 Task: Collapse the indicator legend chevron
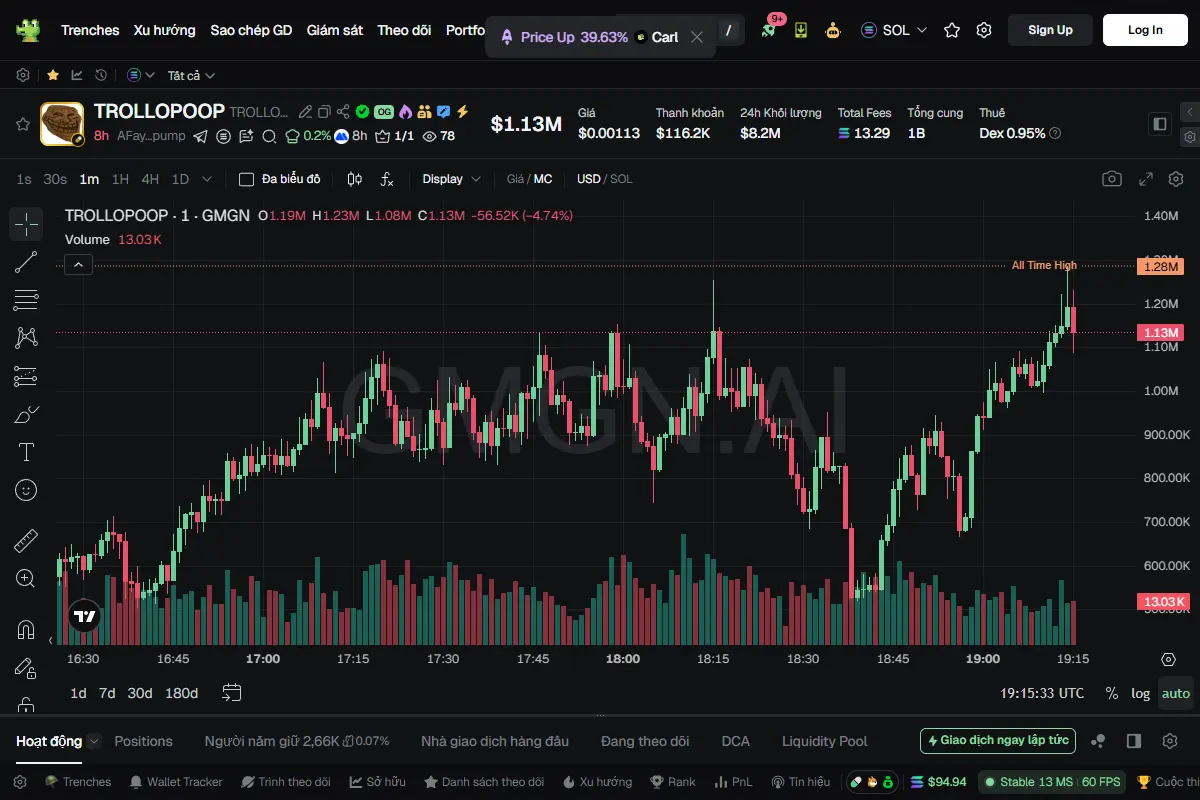[79, 264]
